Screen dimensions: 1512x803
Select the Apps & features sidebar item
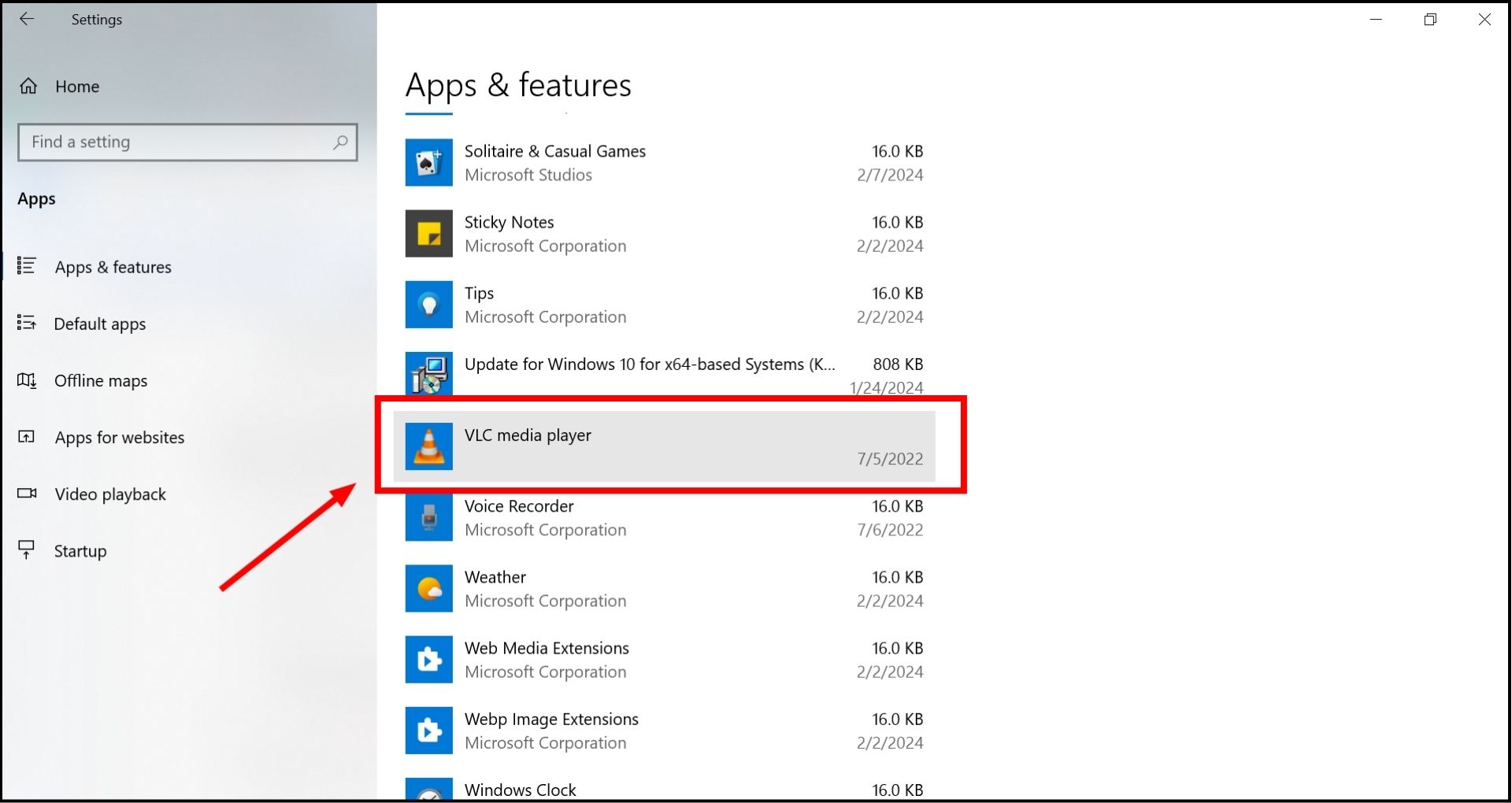(x=113, y=268)
